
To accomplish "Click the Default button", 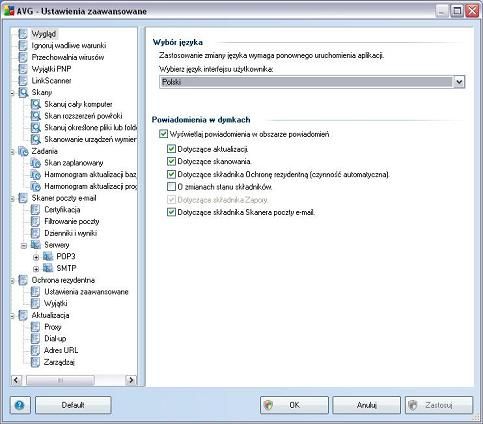I will (73, 405).
